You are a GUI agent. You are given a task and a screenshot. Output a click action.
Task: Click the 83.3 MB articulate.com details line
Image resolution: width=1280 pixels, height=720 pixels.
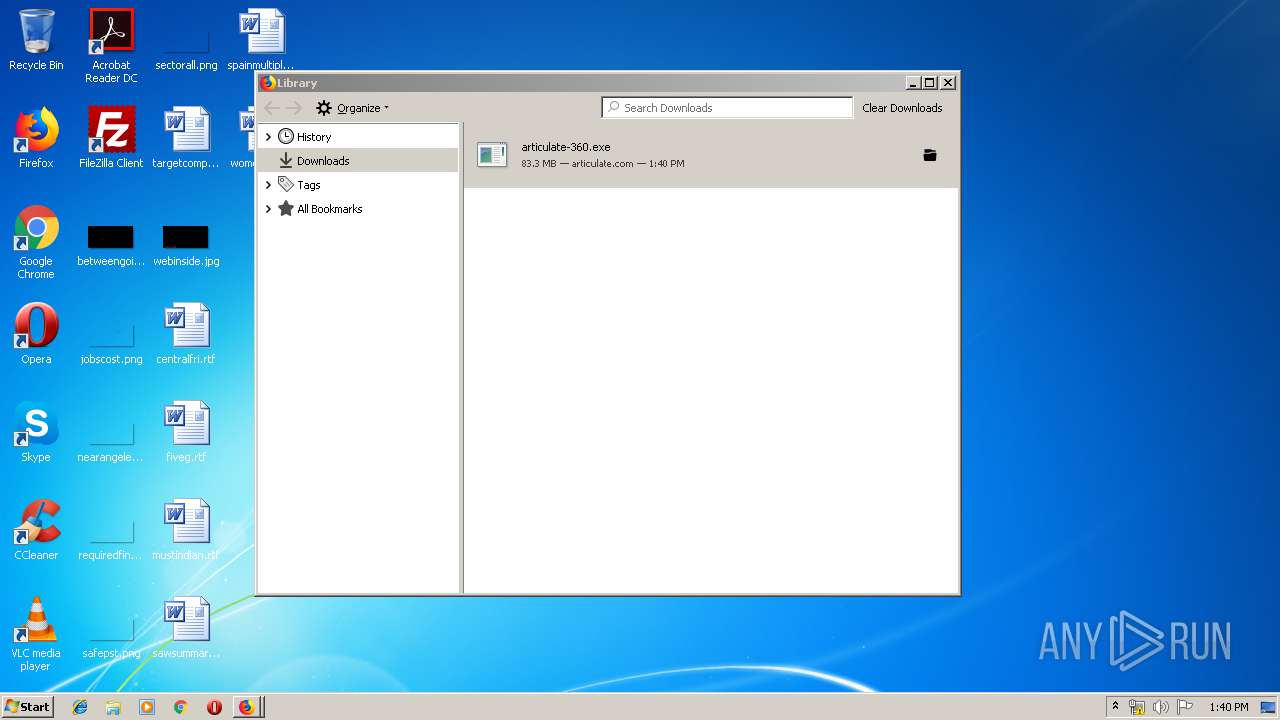pos(603,163)
